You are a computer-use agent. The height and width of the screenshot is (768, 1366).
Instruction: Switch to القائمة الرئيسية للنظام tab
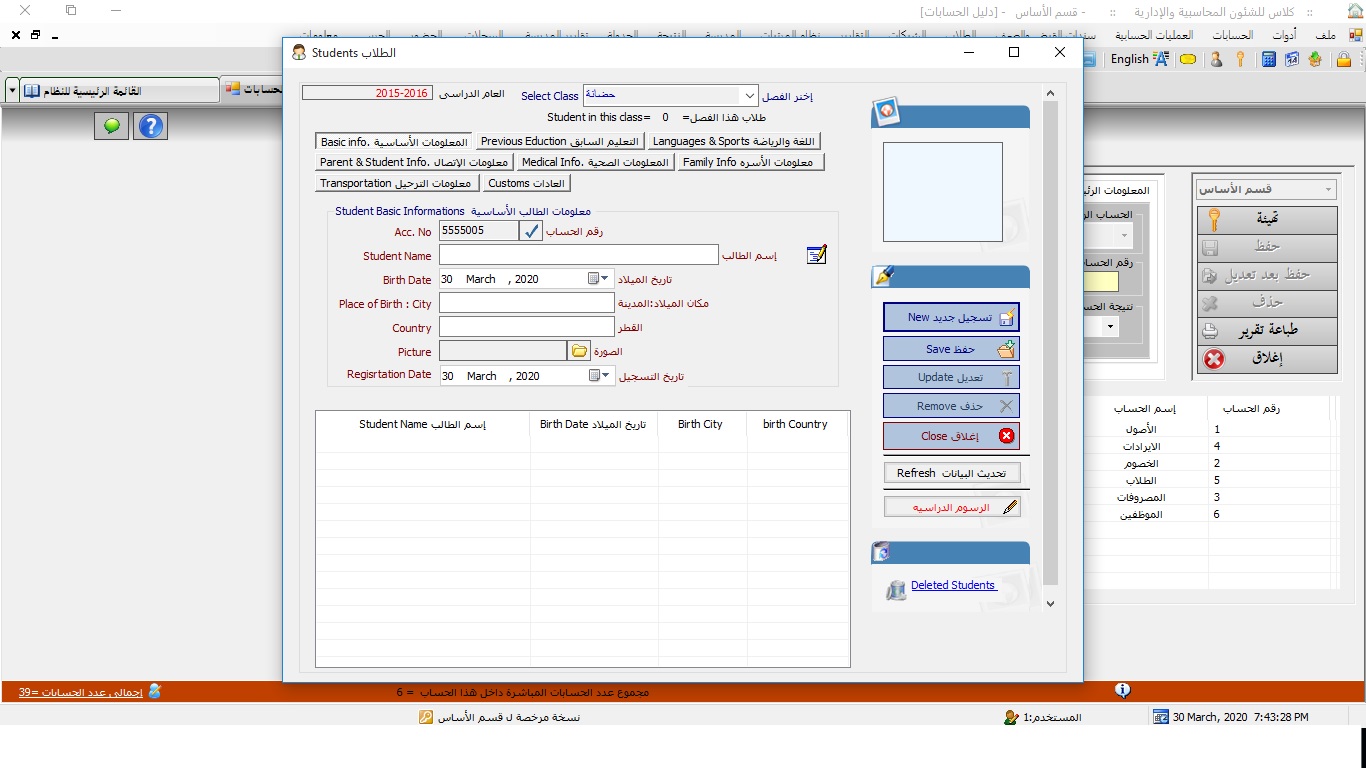tap(119, 91)
